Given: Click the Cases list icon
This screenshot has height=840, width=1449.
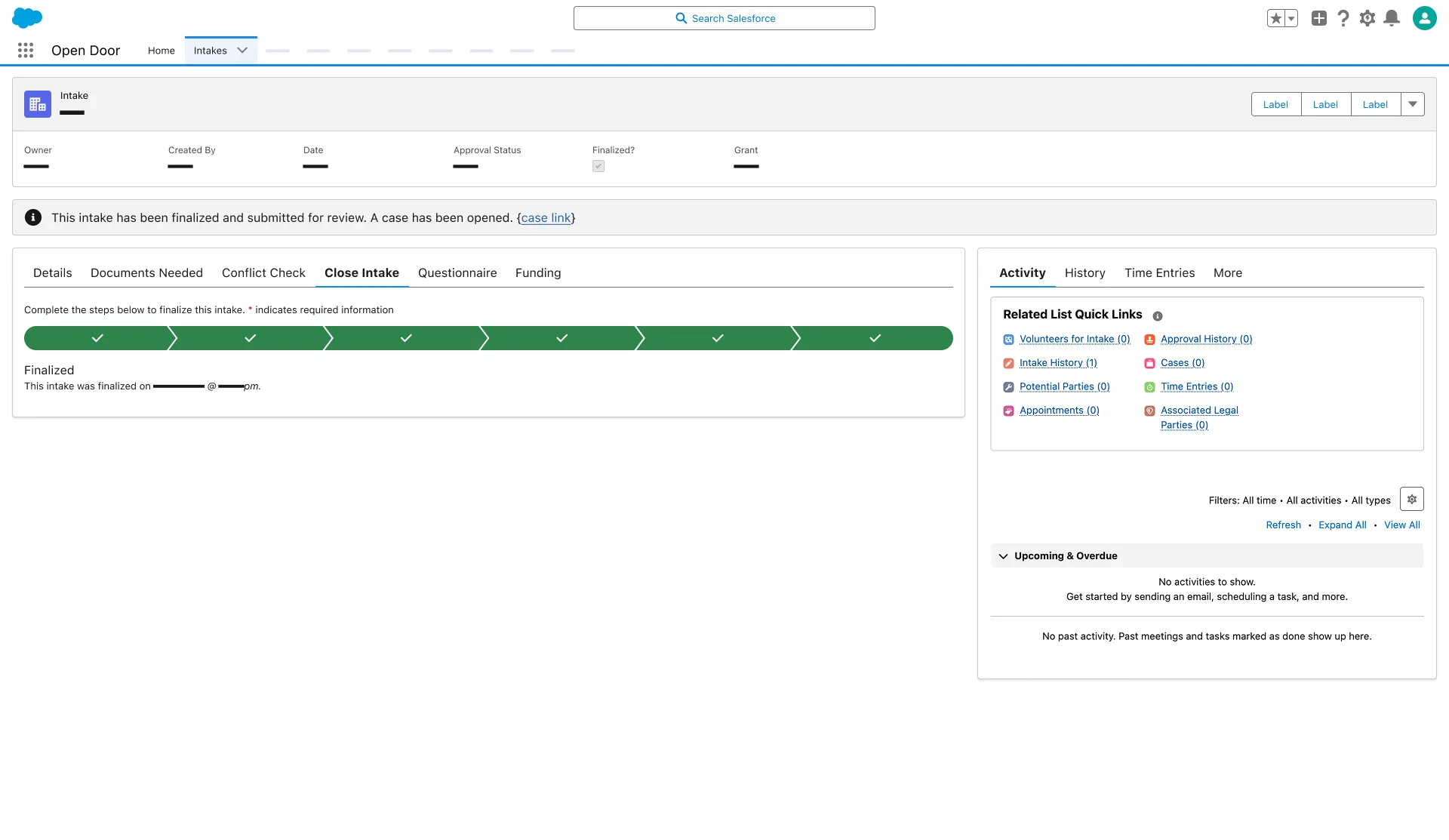Looking at the screenshot, I should (x=1149, y=363).
